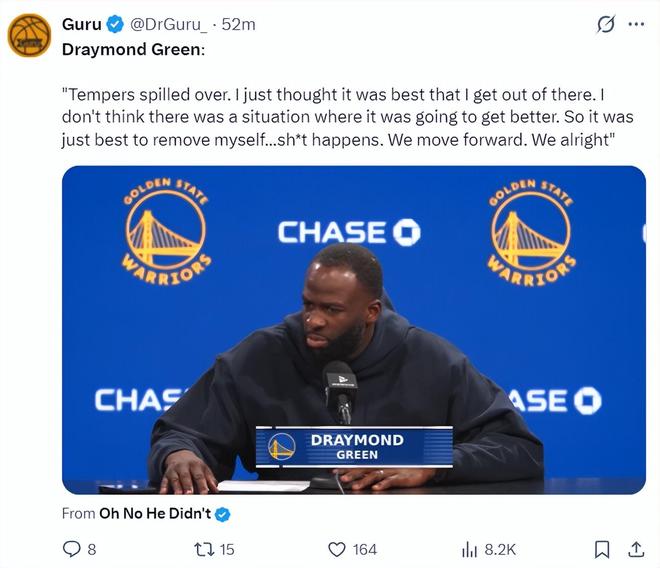Click the blue verified badge next to Guru
The height and width of the screenshot is (568, 660).
(115, 24)
